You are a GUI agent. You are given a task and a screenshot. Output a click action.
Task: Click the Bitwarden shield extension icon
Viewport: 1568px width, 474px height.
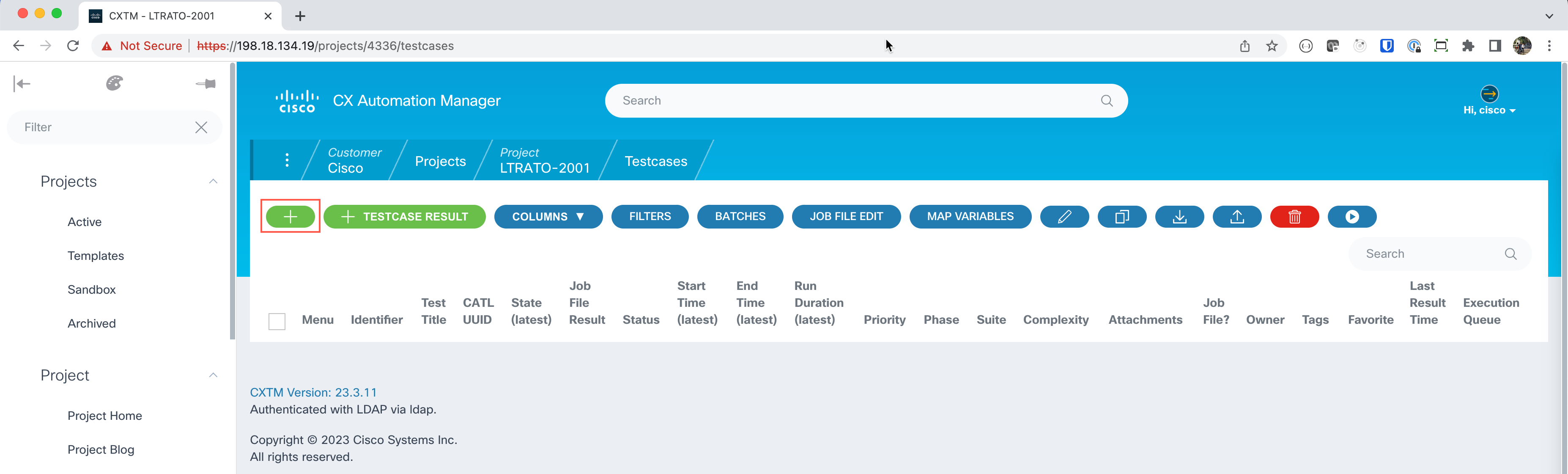point(1387,46)
